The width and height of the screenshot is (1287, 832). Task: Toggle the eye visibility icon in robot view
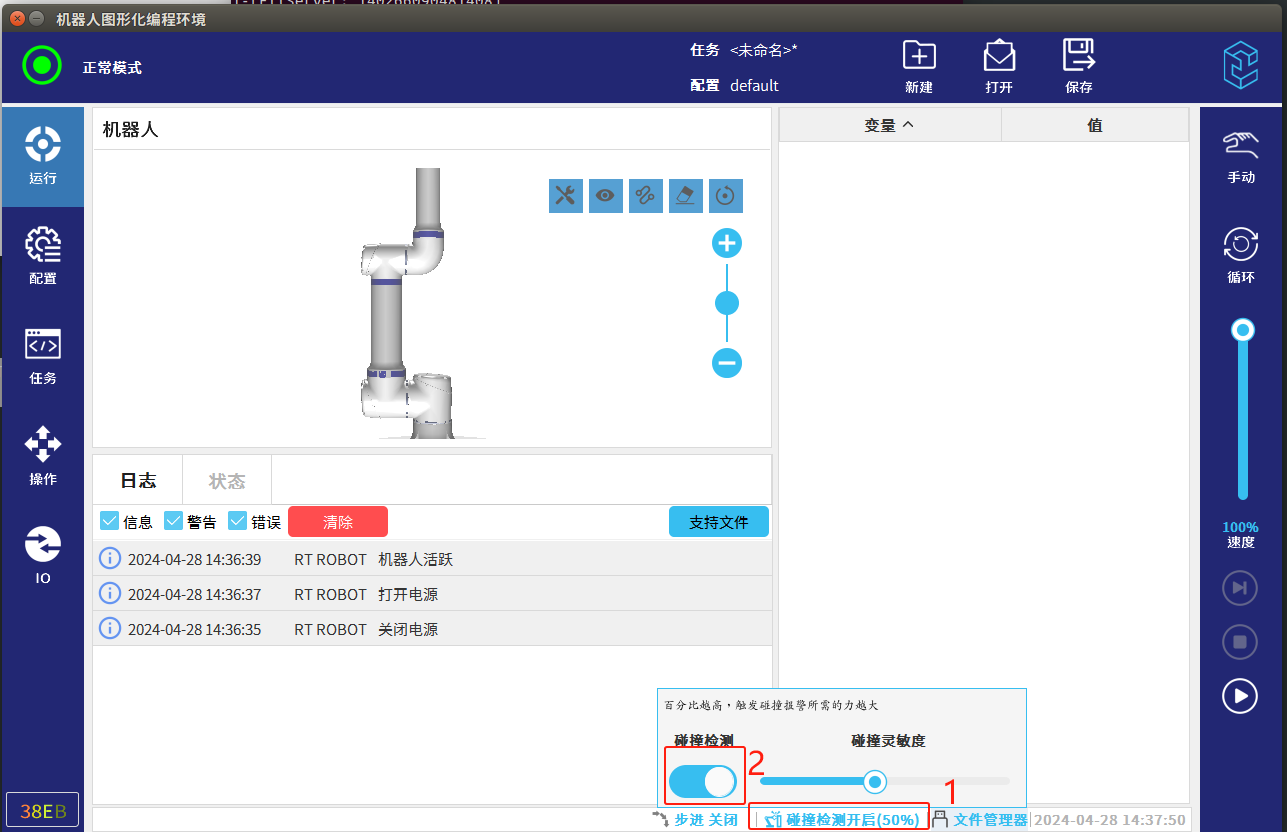click(605, 196)
